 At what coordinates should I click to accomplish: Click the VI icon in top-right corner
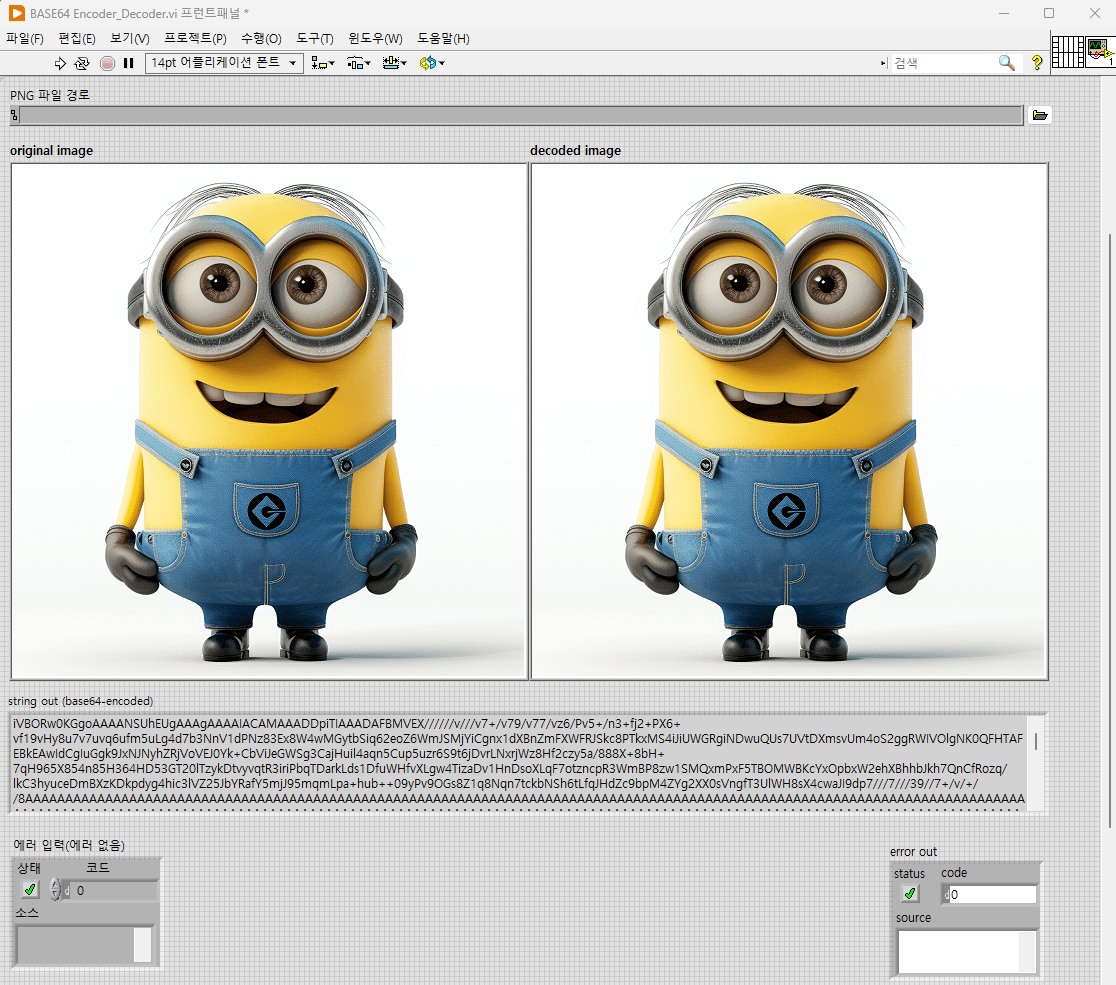(x=1100, y=52)
